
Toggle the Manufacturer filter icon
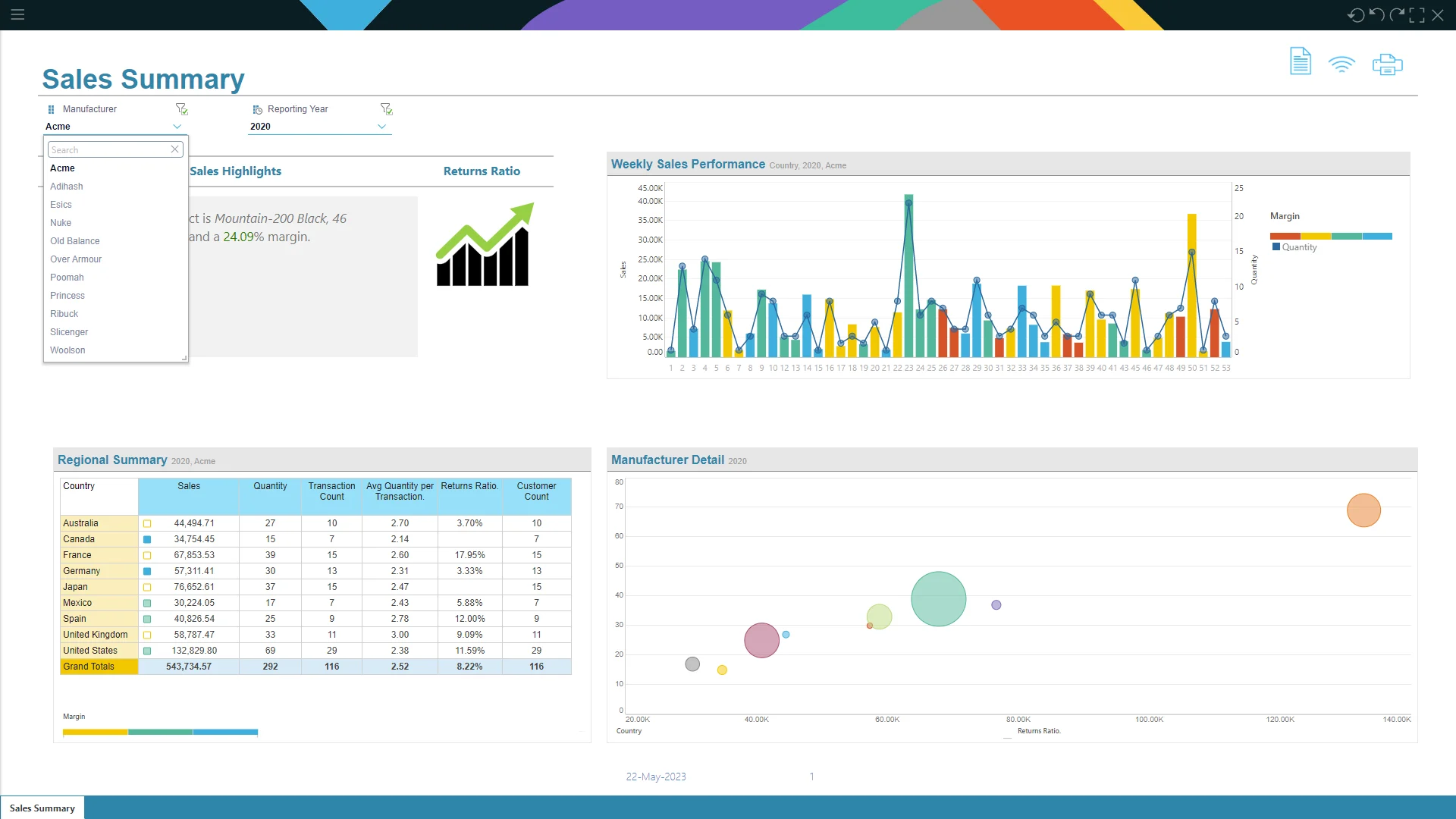point(181,109)
